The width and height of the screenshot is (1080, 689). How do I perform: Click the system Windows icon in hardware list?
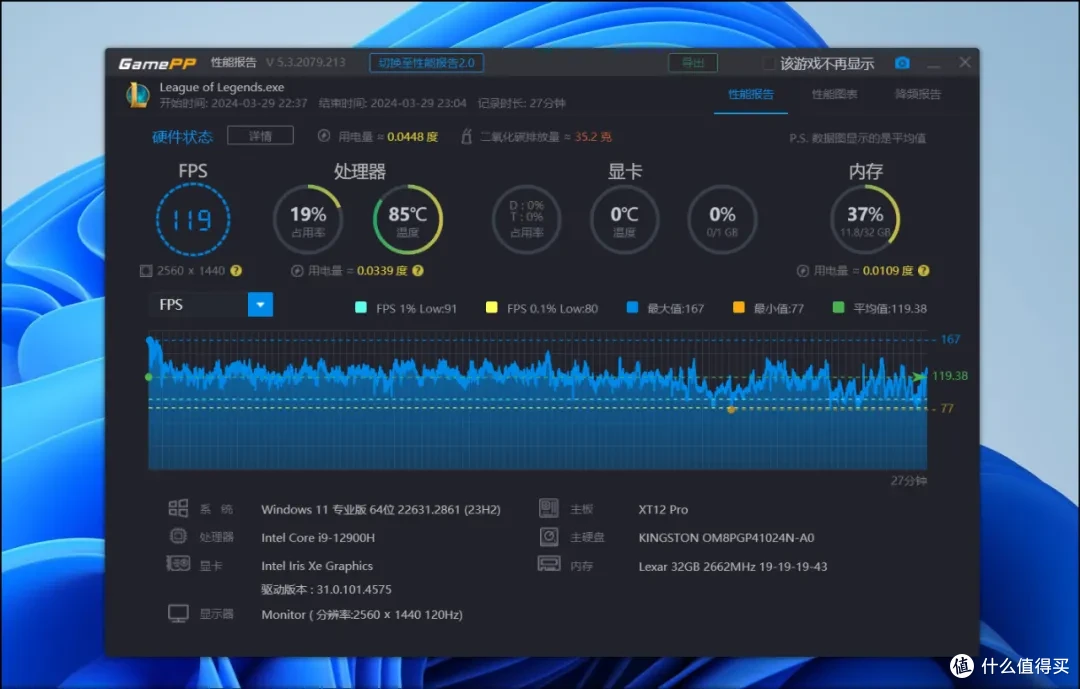tap(178, 508)
